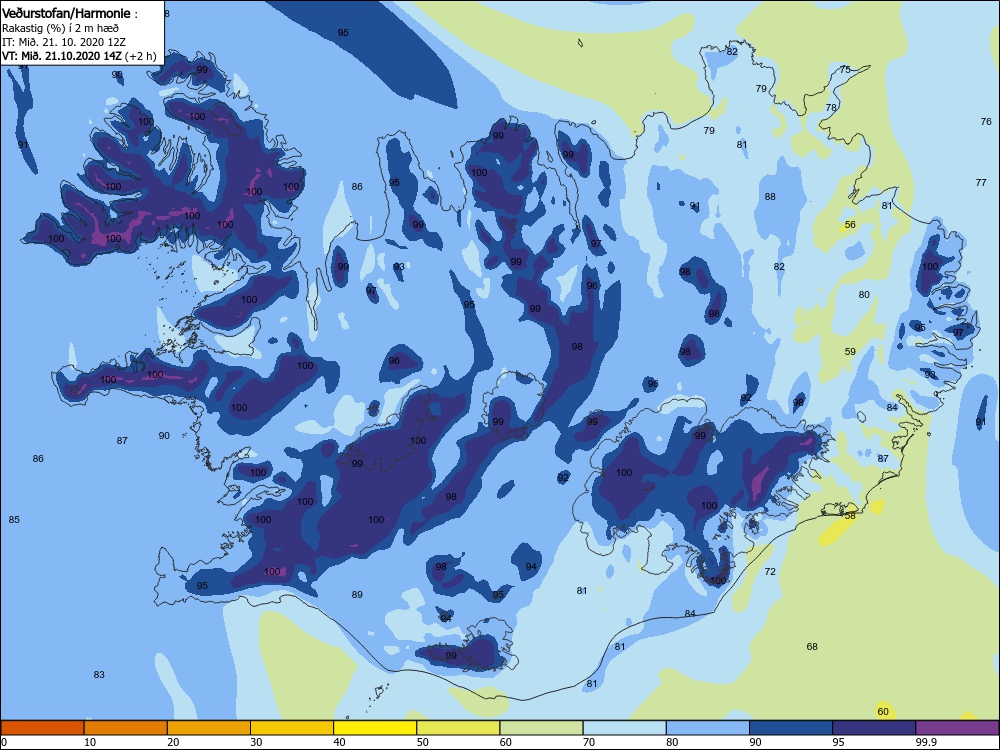The height and width of the screenshot is (750, 1000).
Task: Choose the 30–40 amber legend swatch
Action: tap(291, 728)
